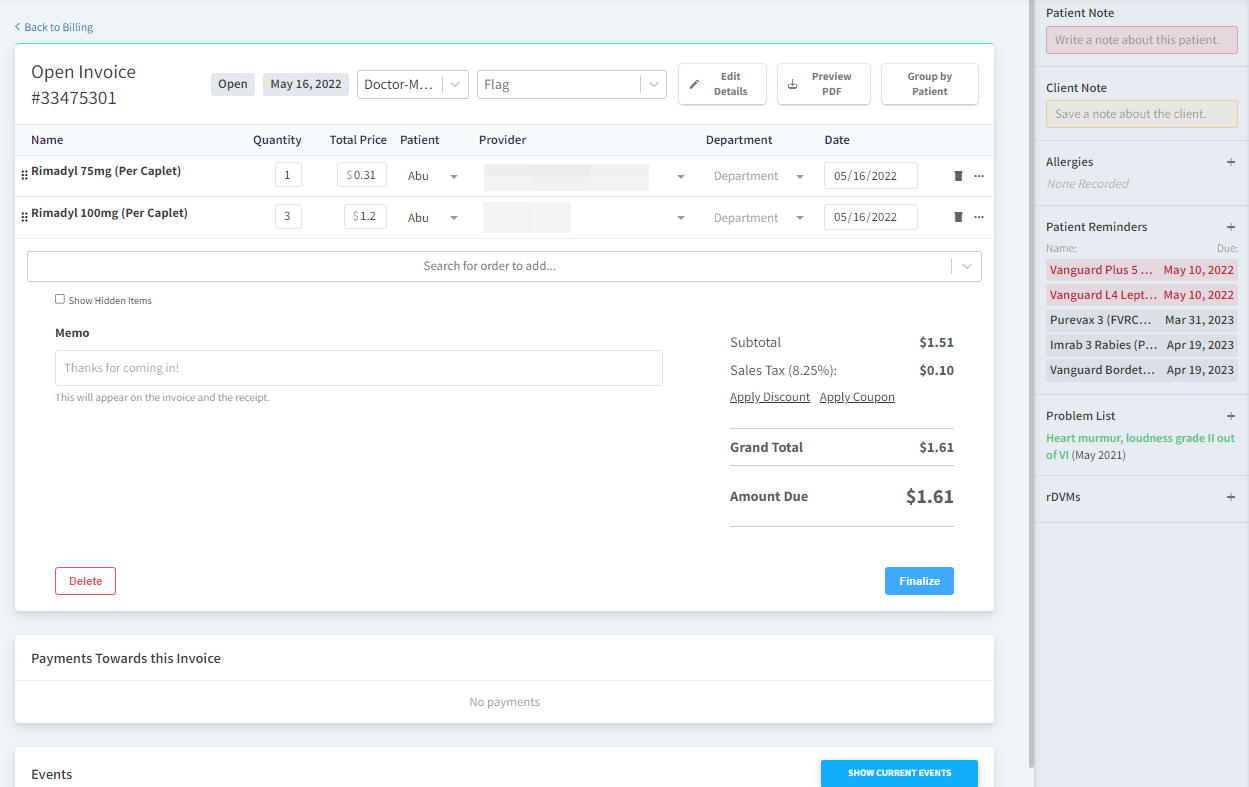
Task: Click the Open status badge
Action: [x=233, y=84]
